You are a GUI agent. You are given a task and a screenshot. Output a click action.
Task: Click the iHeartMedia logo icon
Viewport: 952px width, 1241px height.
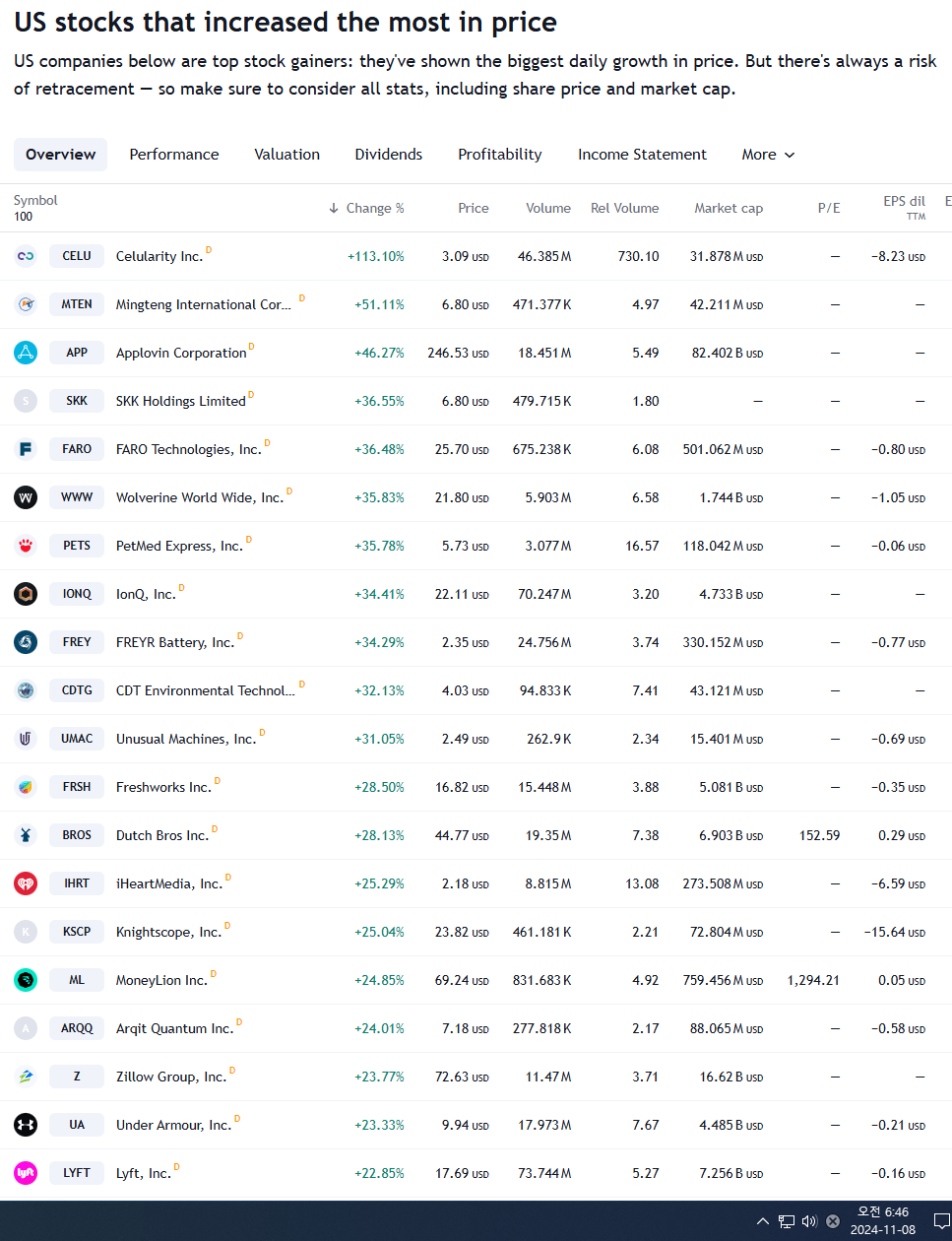pyautogui.click(x=26, y=883)
